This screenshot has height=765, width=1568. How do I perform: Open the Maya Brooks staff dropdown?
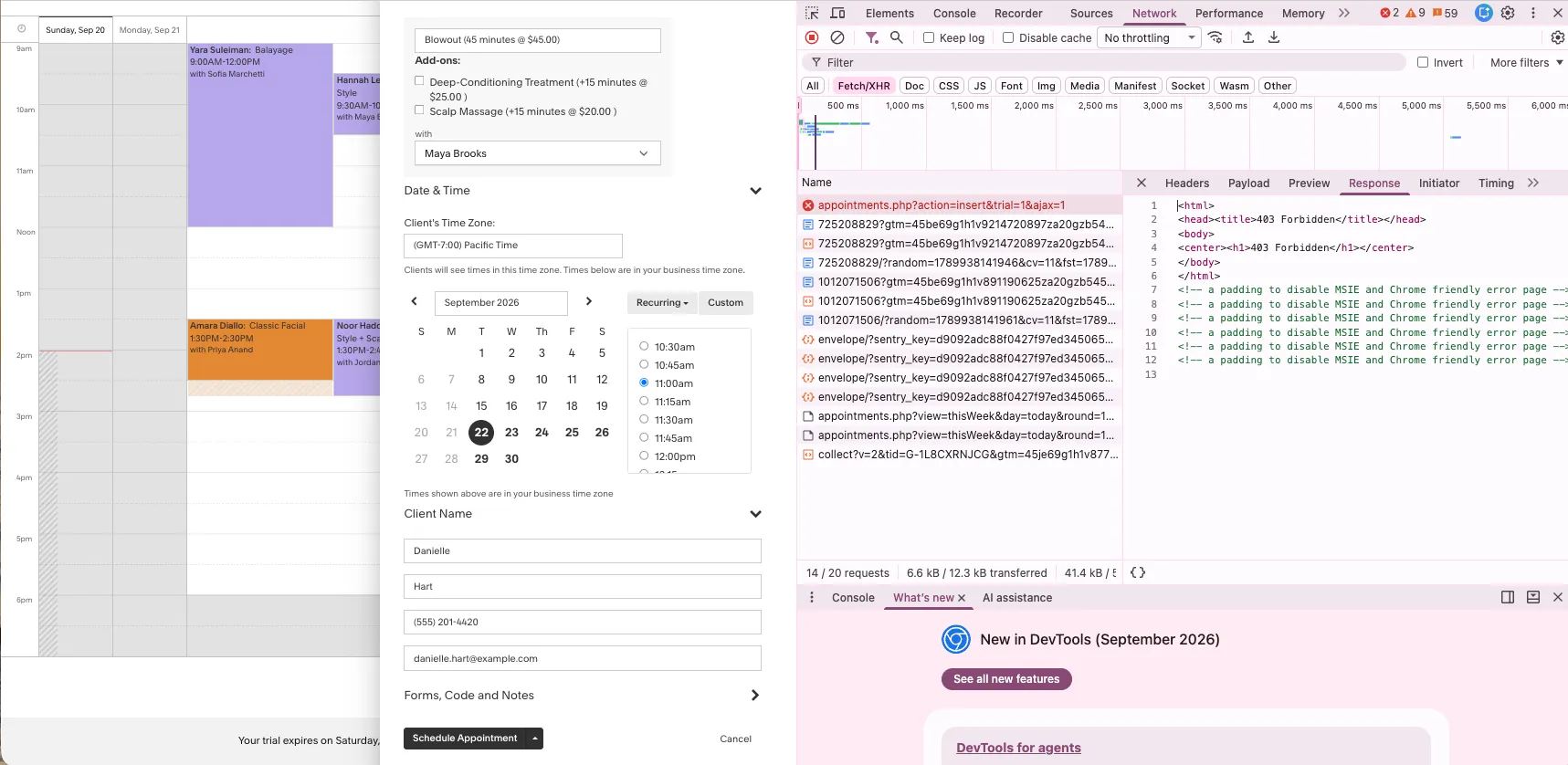[537, 153]
